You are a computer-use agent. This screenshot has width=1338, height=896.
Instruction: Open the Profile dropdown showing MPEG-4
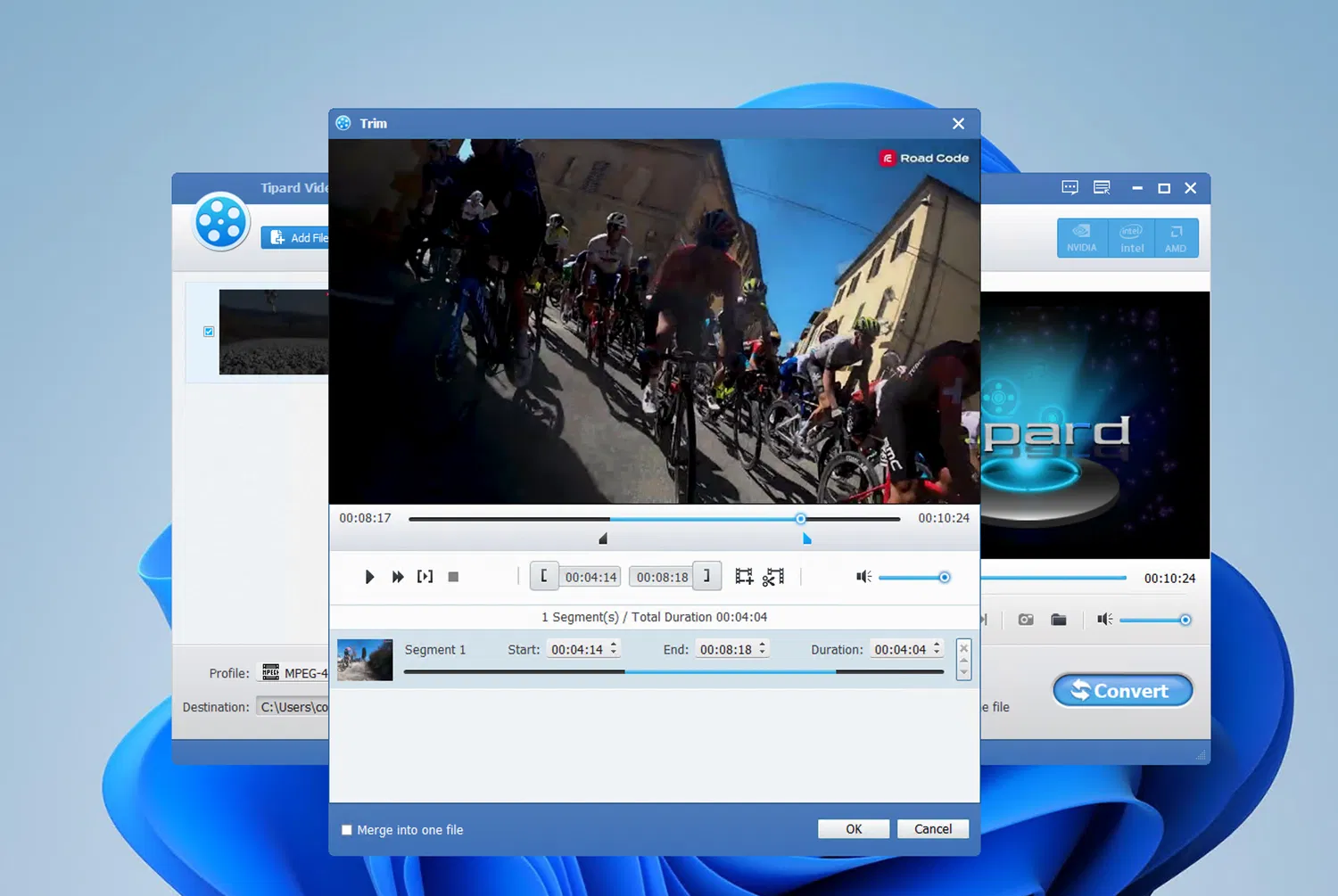(x=293, y=673)
